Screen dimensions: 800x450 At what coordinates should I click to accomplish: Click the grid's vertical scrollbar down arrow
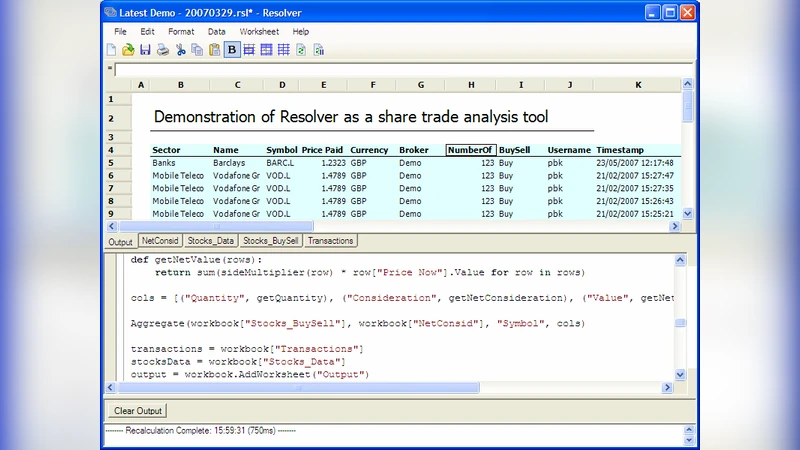(x=687, y=213)
